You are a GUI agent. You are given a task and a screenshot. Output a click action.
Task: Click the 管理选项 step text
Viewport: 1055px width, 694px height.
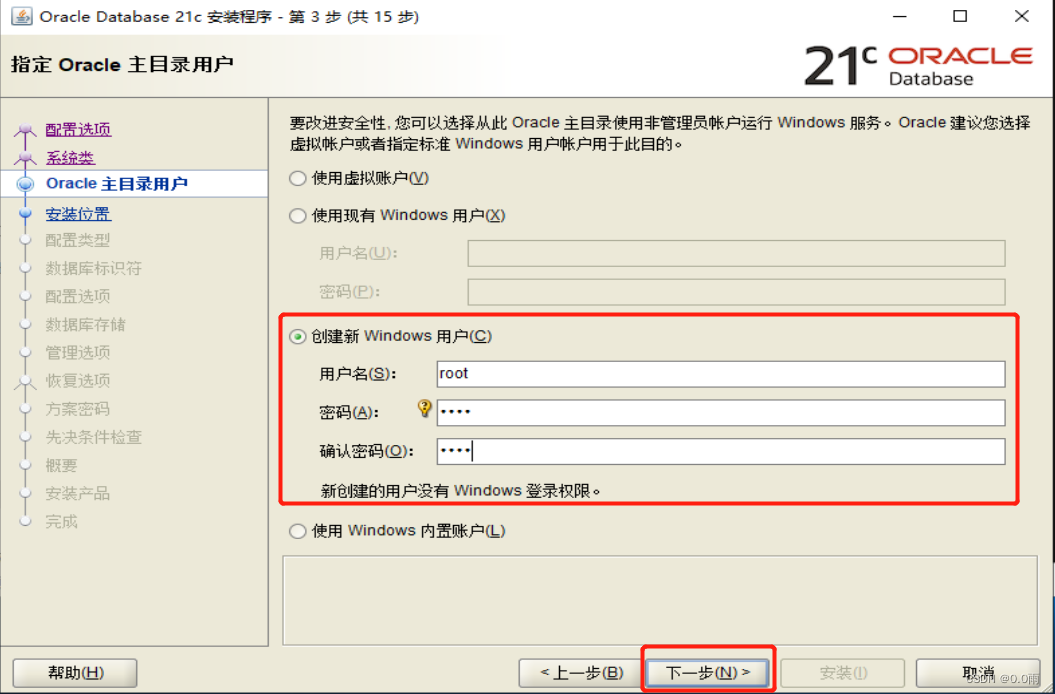coord(77,353)
